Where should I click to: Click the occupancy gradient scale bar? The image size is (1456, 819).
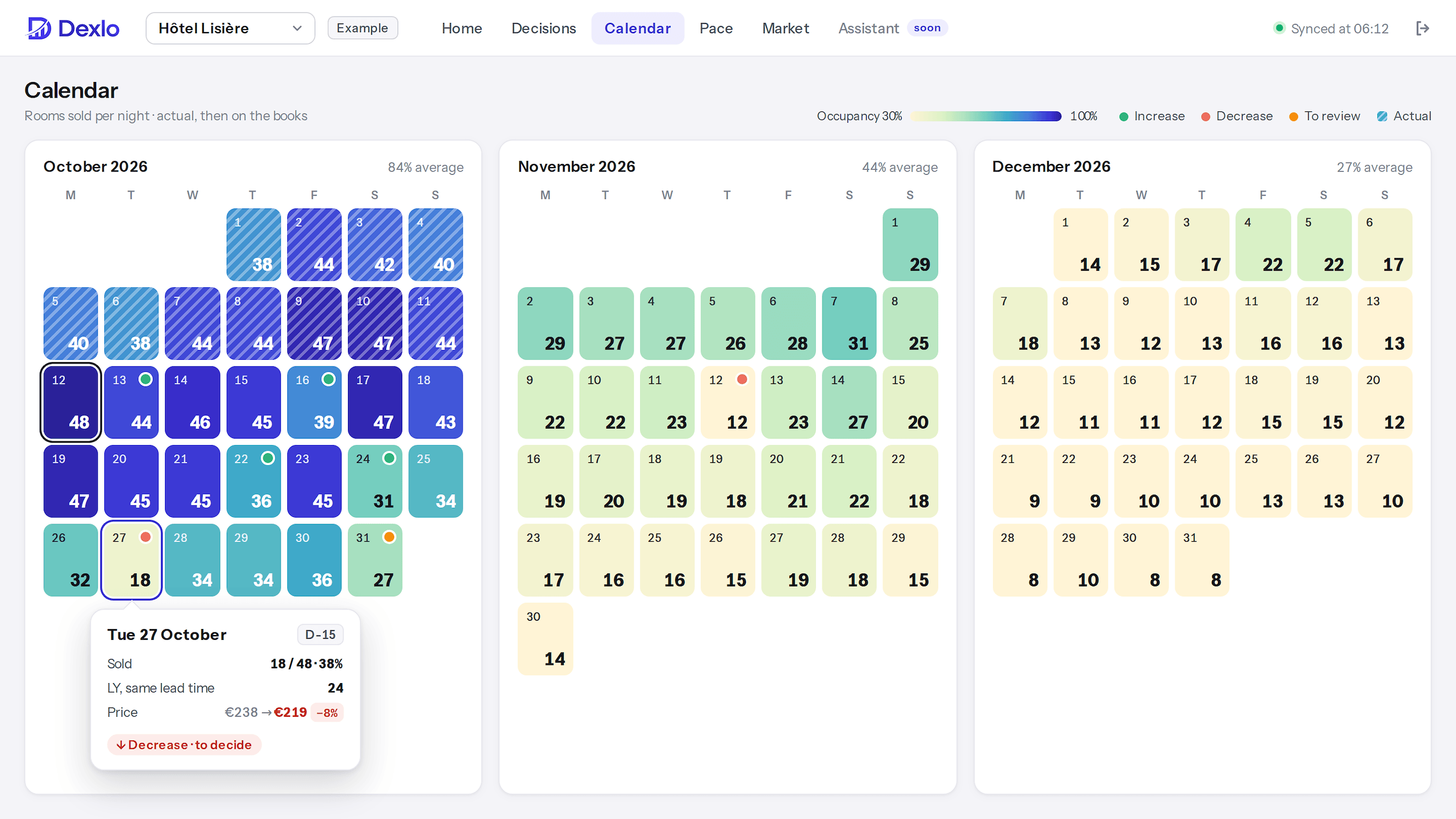[986, 116]
